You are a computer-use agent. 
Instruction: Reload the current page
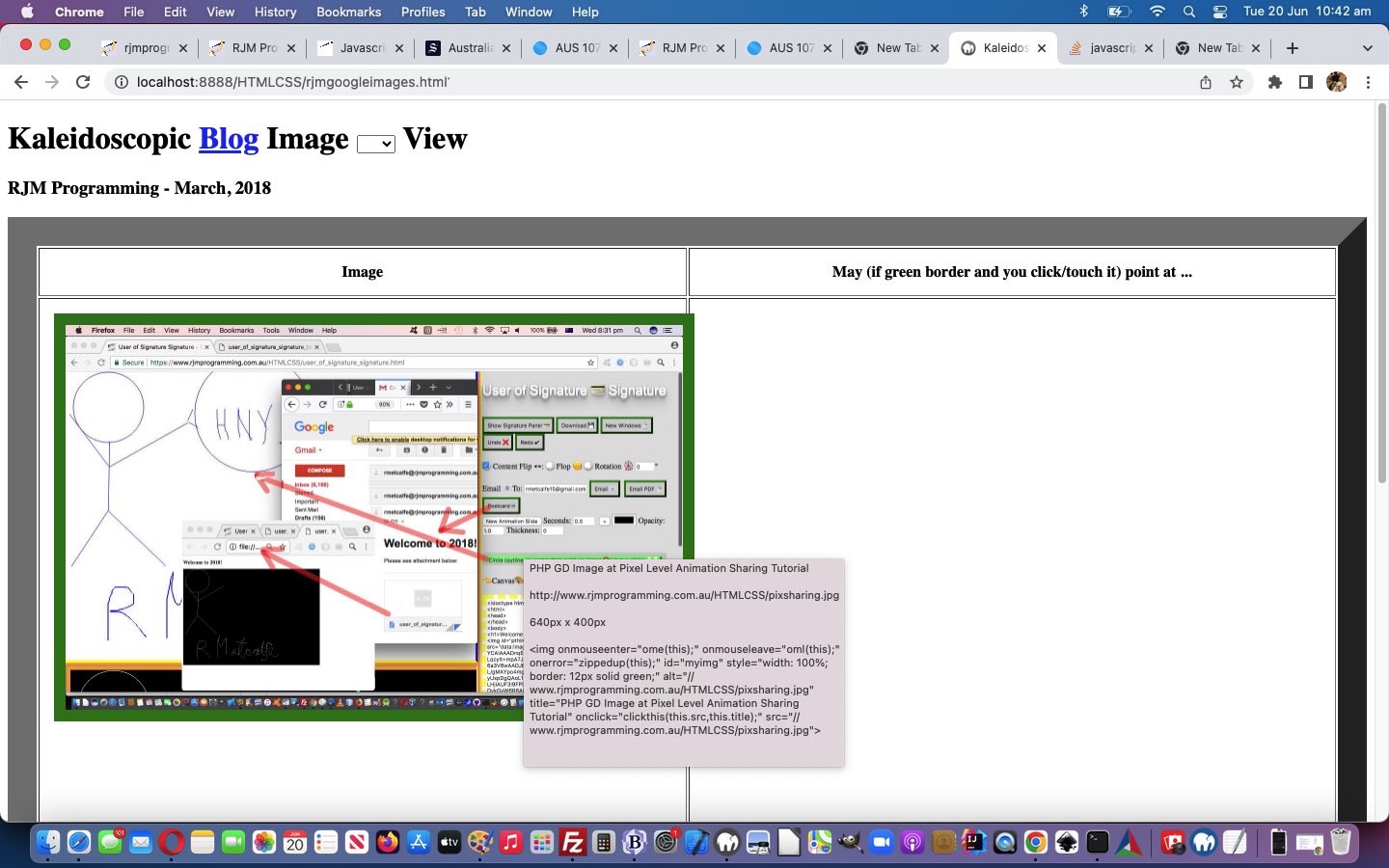(83, 82)
